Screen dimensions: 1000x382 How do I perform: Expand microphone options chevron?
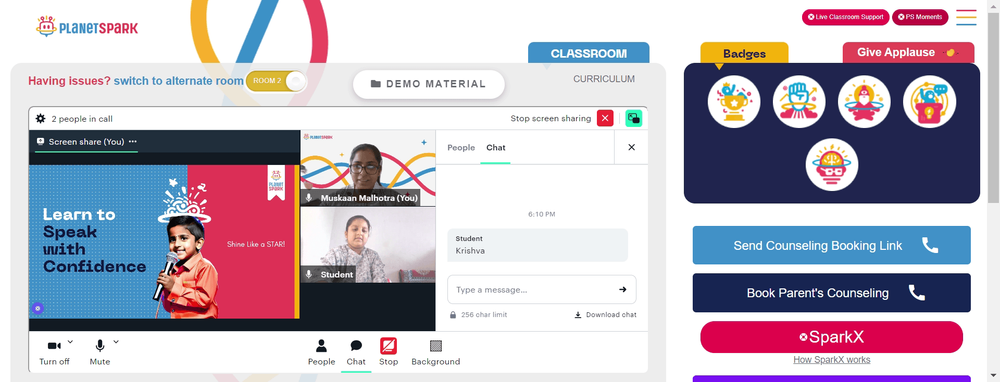[116, 342]
